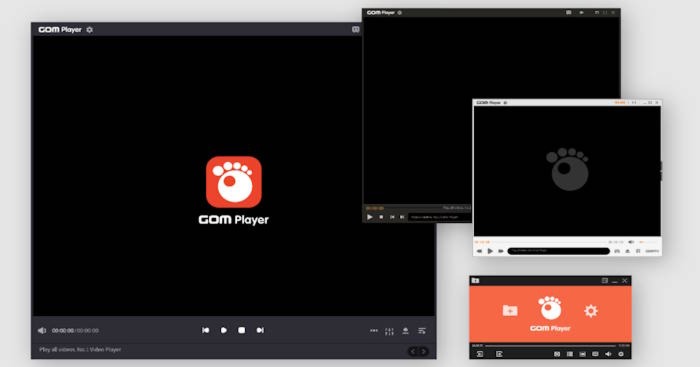Screen dimensions: 700x367
Task: Mute audio in the large player
Action: 42,330
